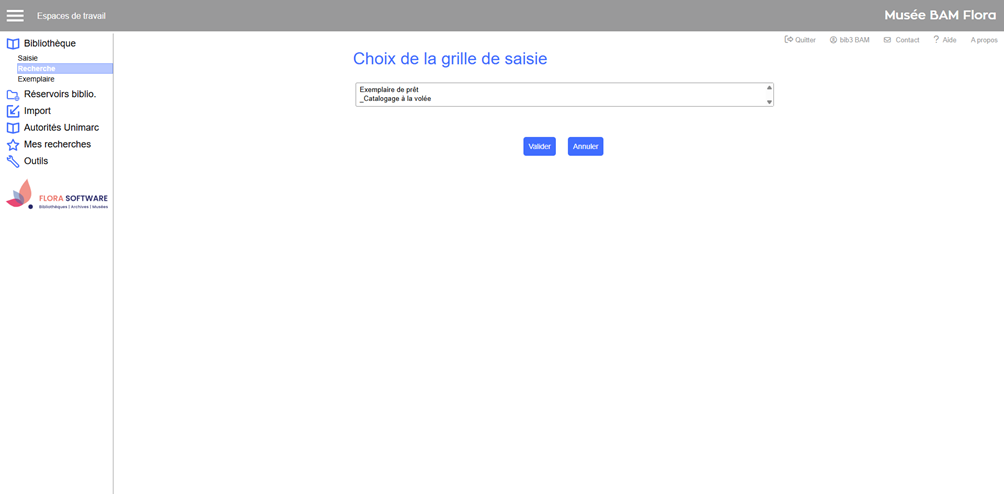Open Réservoirs biblio. section

[60, 94]
